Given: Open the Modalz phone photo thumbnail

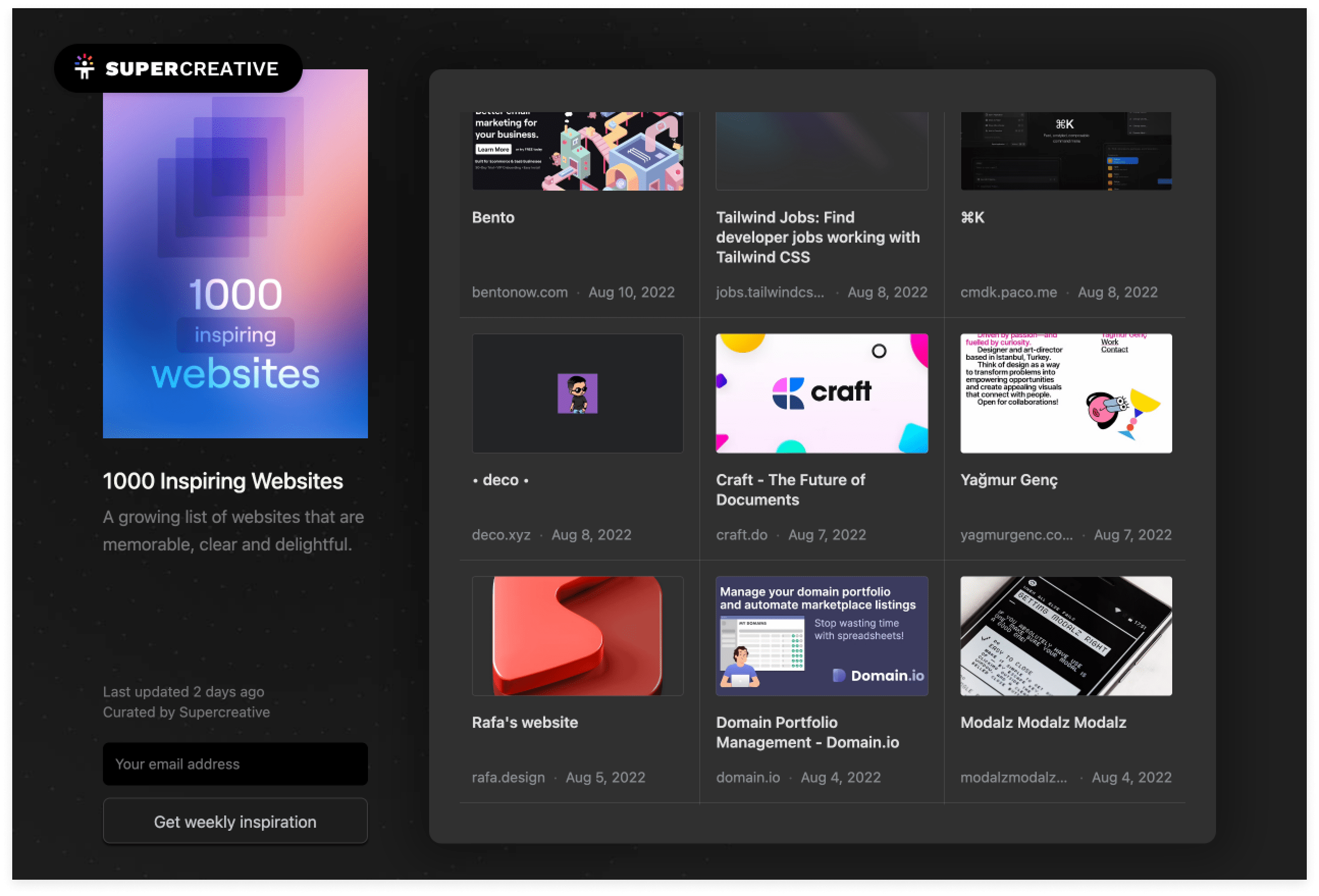Looking at the screenshot, I should coord(1066,636).
